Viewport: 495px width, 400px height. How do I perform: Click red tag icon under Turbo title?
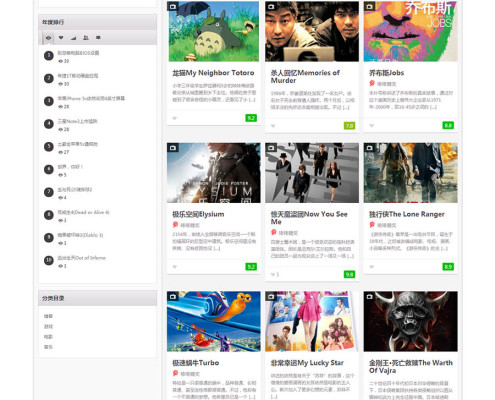pyautogui.click(x=175, y=373)
